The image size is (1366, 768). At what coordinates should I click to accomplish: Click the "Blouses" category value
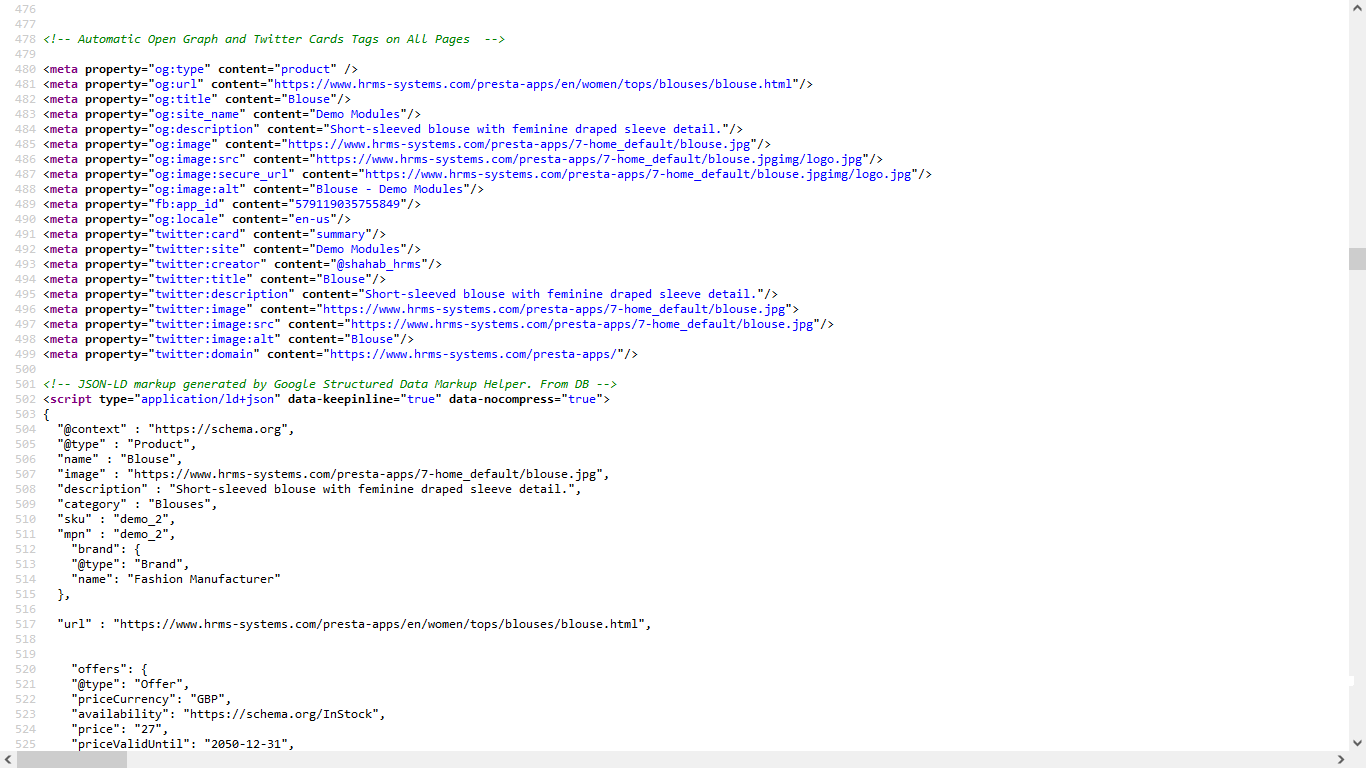[x=181, y=504]
